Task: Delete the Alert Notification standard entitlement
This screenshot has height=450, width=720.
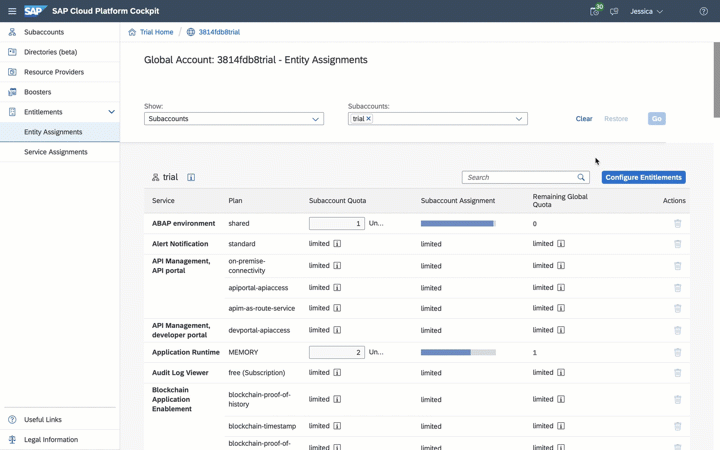Action: coord(677,244)
